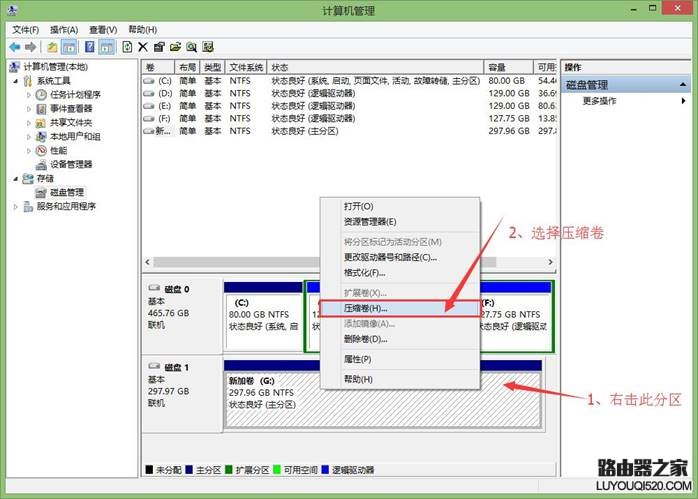
Task: Select the 磁盘管理 icon in the tree
Action: pos(41,192)
